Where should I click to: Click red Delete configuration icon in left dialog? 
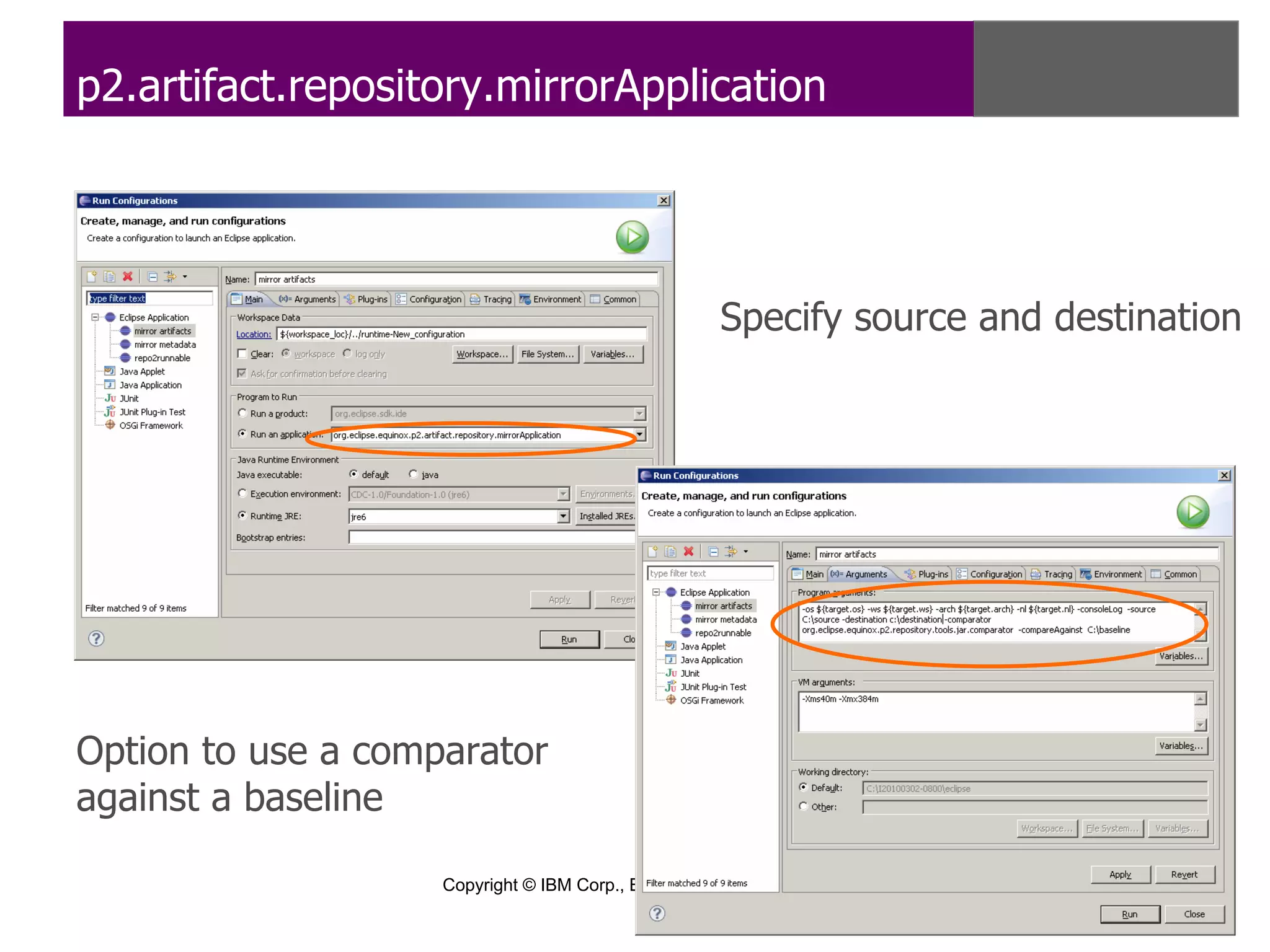click(x=128, y=276)
